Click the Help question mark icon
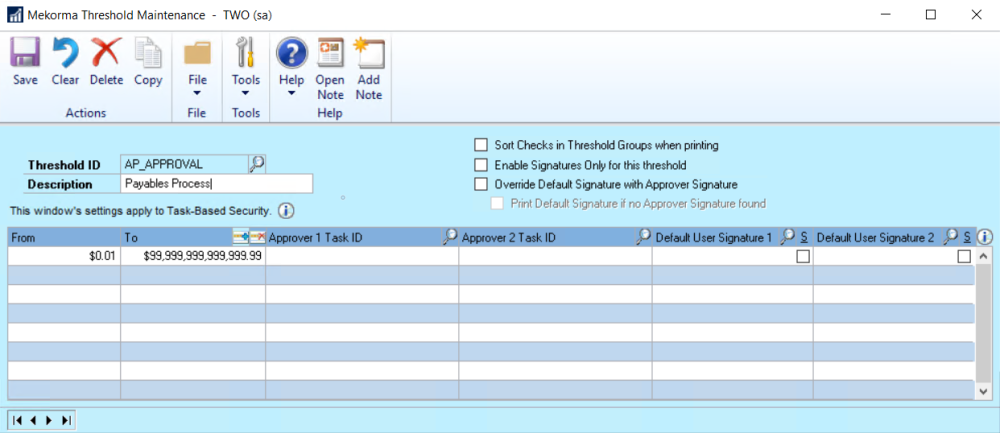This screenshot has height=433, width=1000. coord(291,52)
